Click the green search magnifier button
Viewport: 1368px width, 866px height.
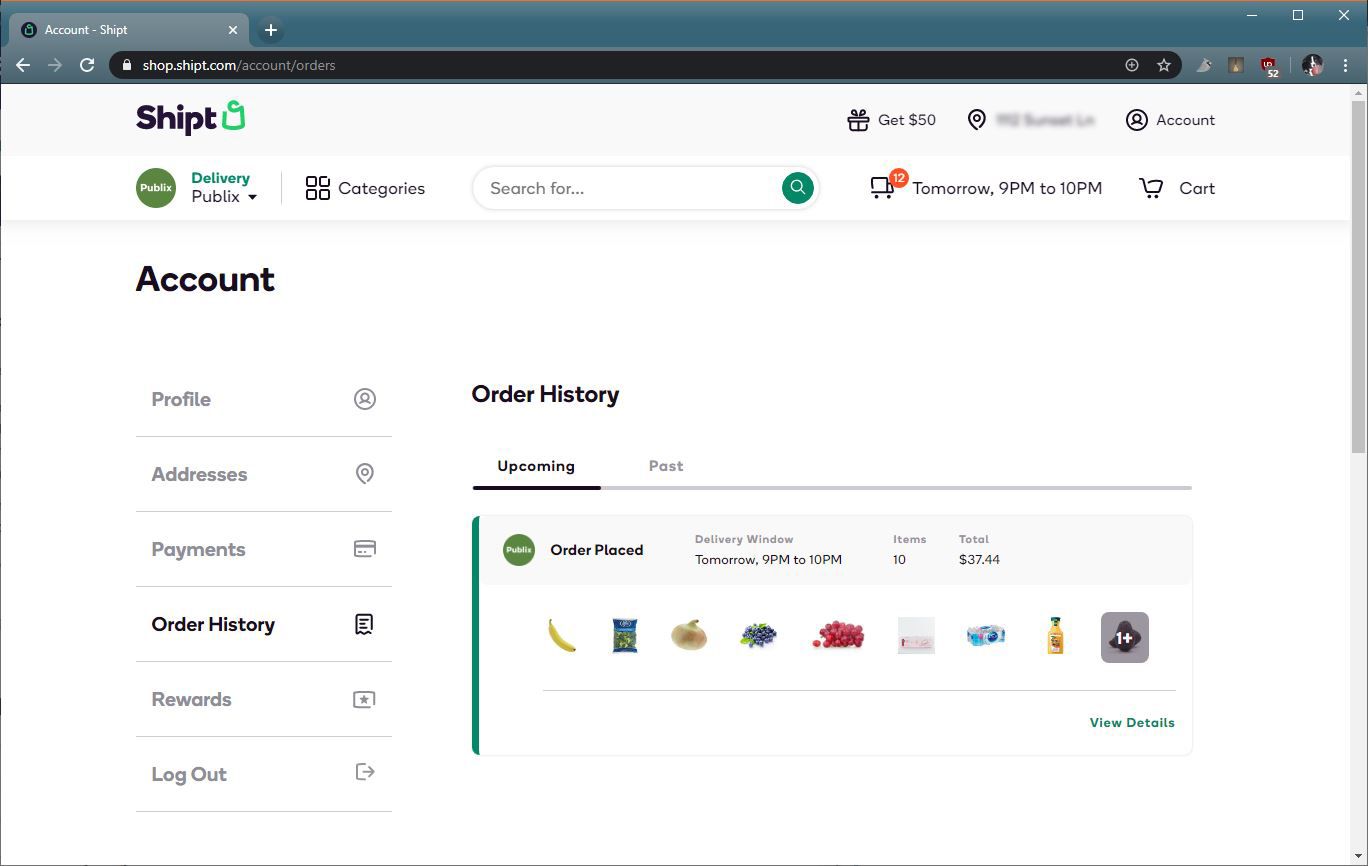tap(797, 188)
